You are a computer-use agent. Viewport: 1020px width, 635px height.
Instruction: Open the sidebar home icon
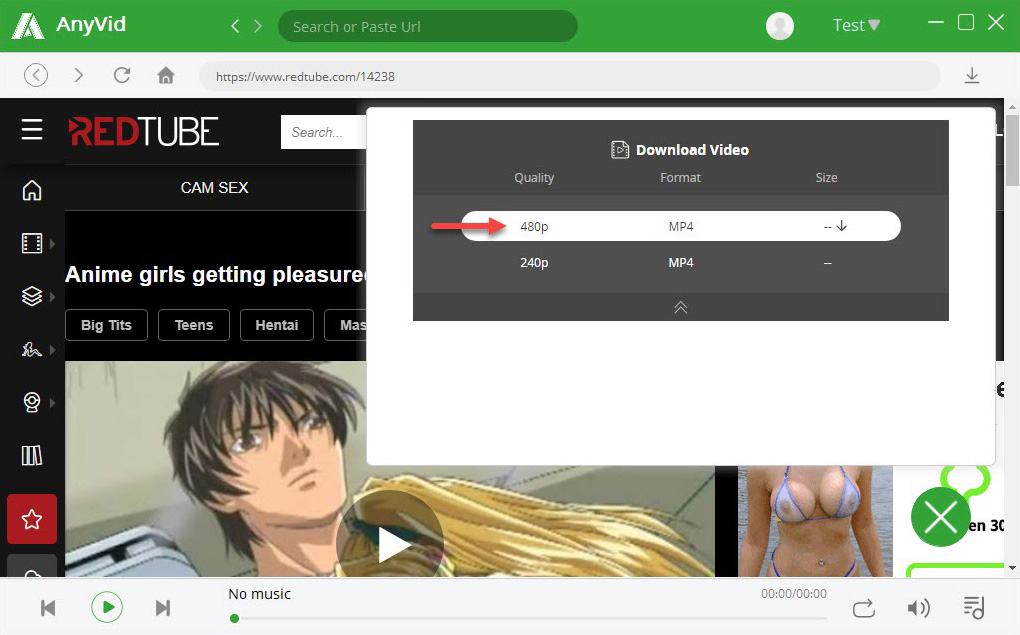click(32, 190)
